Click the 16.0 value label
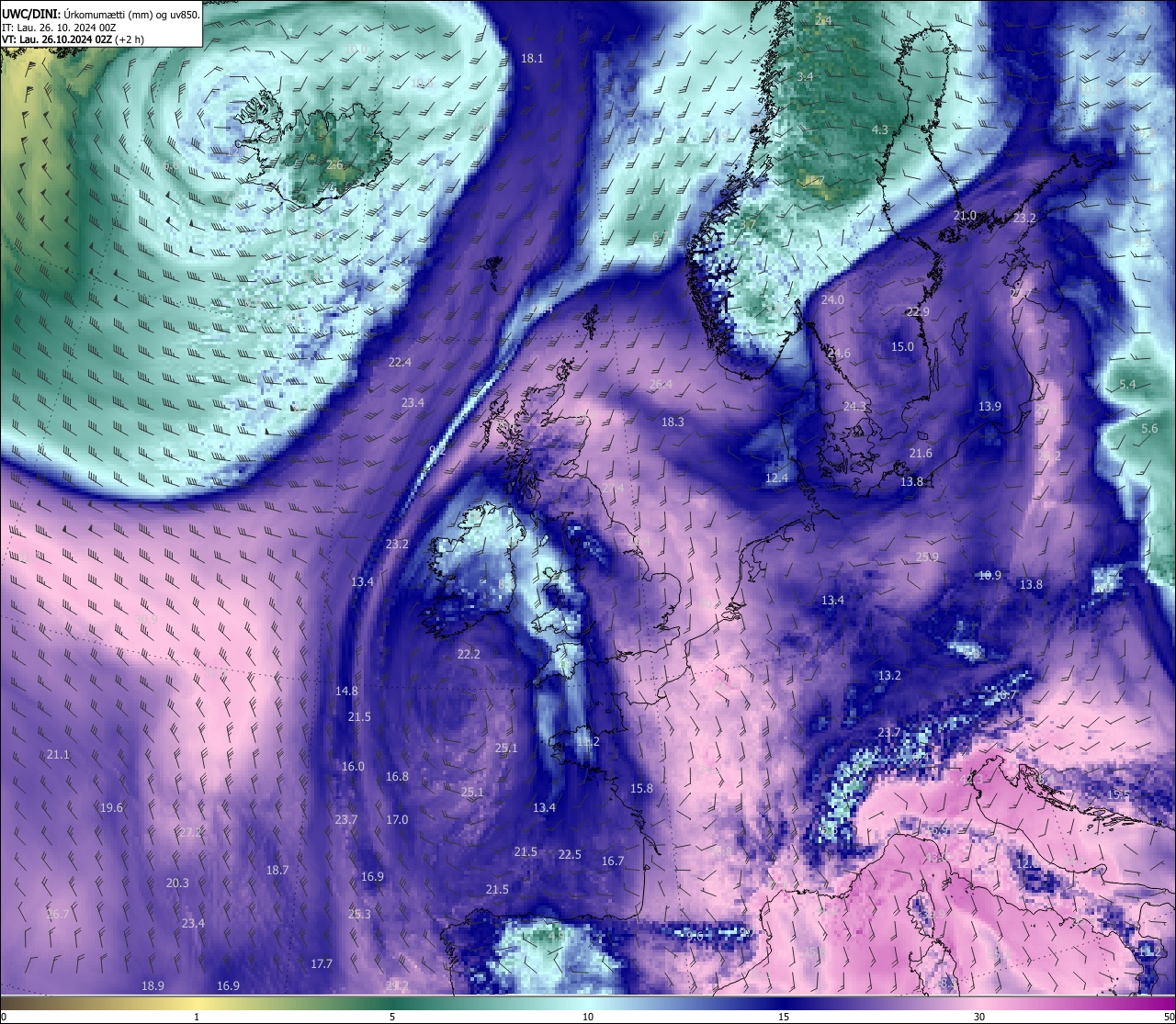Viewport: 1176px width, 1024px height. (353, 766)
